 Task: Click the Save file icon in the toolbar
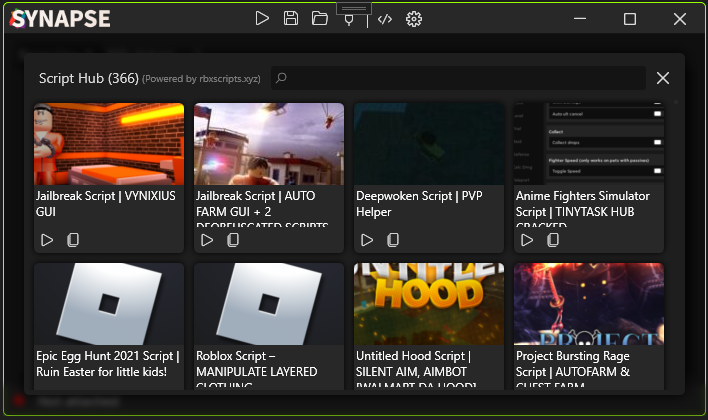(x=291, y=19)
